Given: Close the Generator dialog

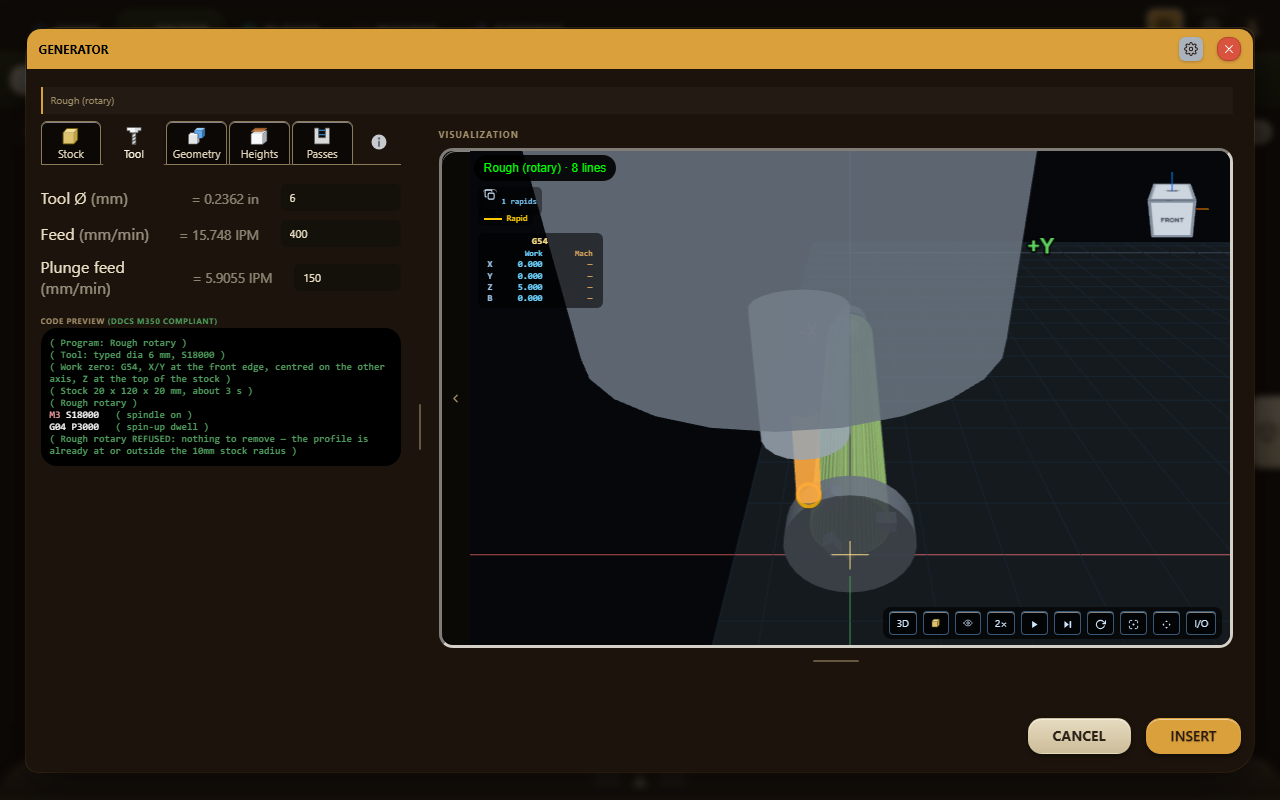Looking at the screenshot, I should pos(1229,49).
